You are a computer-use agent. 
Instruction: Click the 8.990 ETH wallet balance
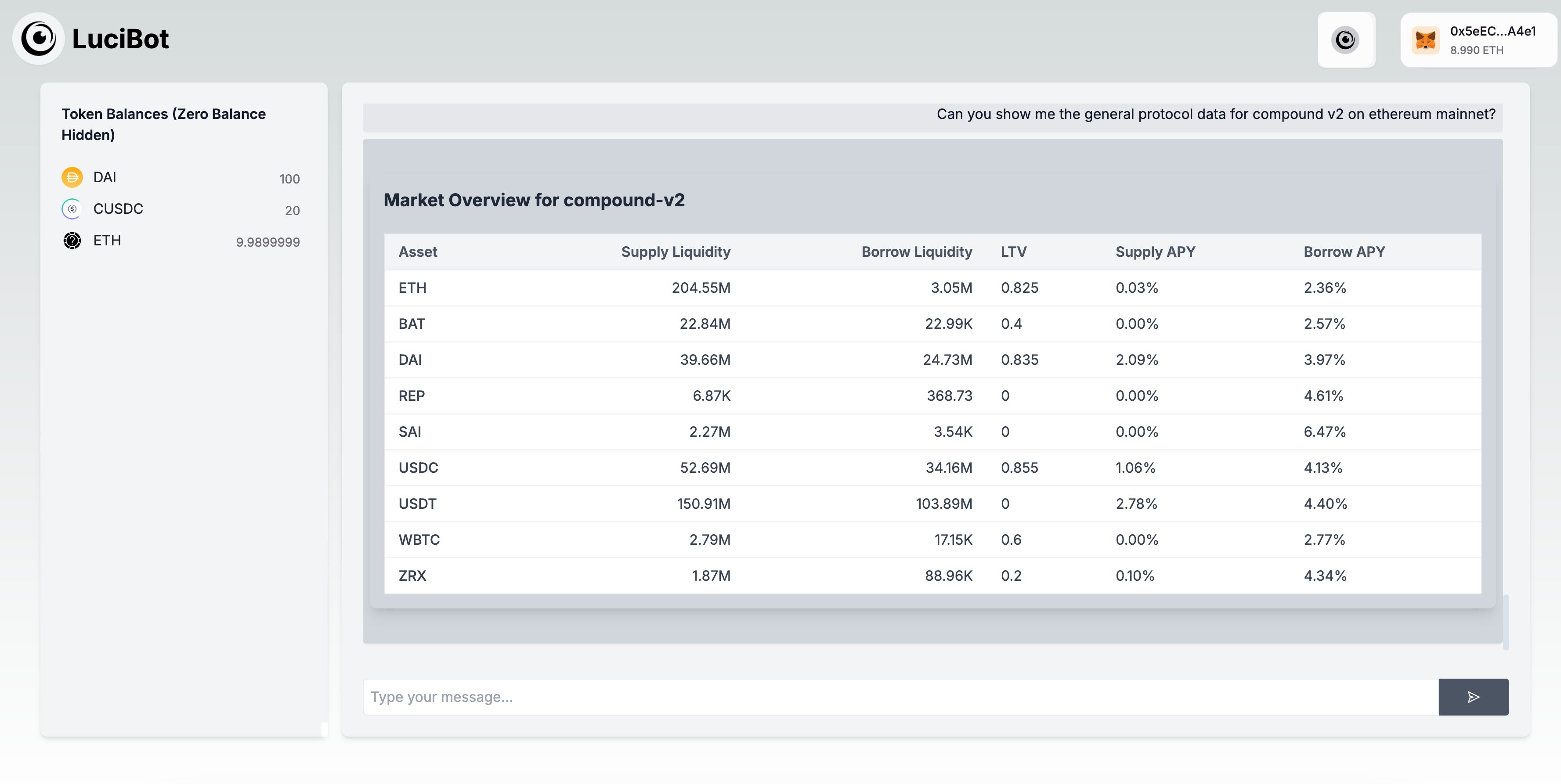click(x=1476, y=50)
